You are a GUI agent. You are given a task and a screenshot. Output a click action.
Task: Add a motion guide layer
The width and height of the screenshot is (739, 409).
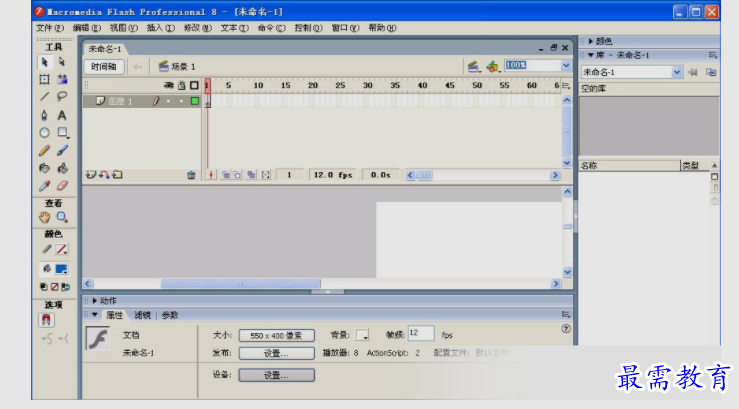104,175
